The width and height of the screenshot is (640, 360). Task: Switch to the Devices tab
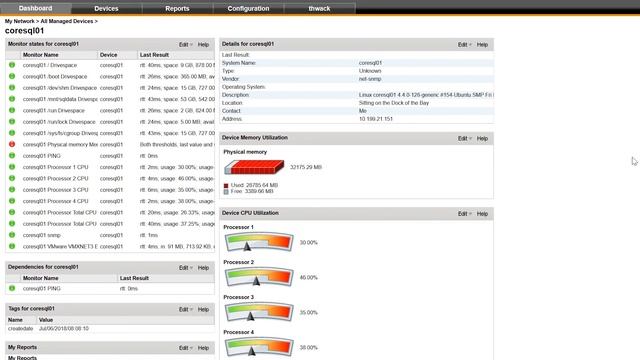[x=106, y=8]
